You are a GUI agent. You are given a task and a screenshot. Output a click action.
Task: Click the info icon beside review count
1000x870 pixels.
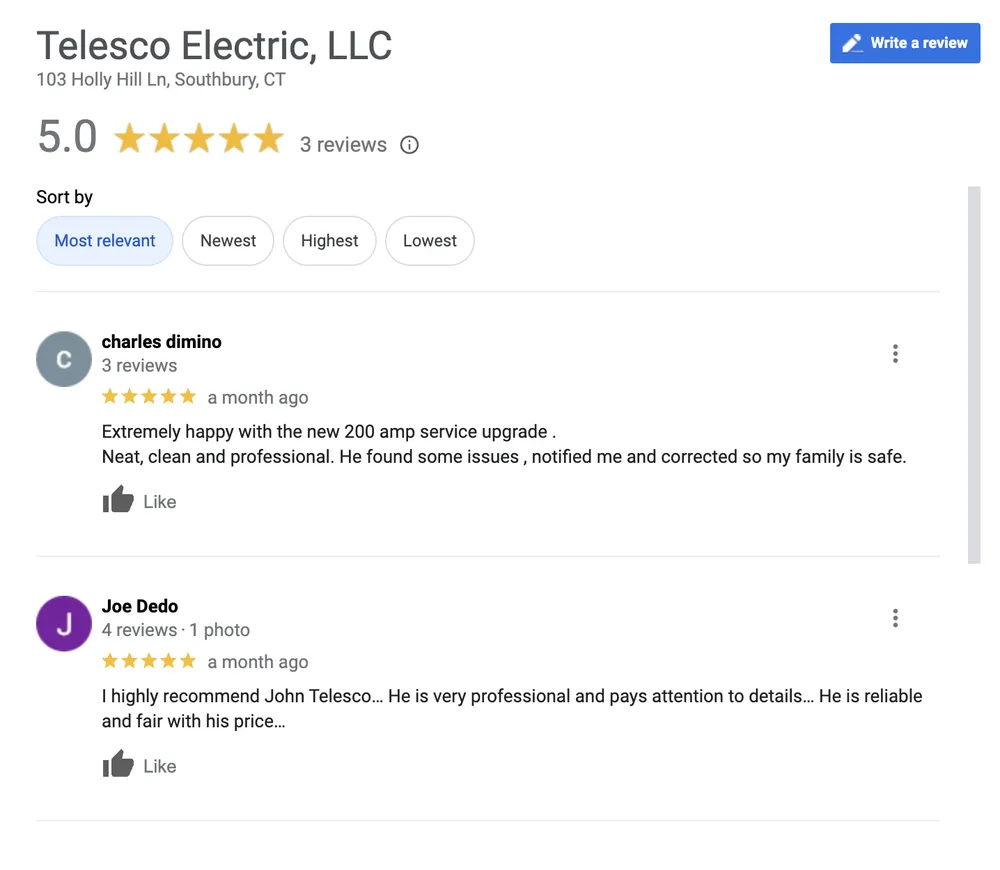pos(409,144)
